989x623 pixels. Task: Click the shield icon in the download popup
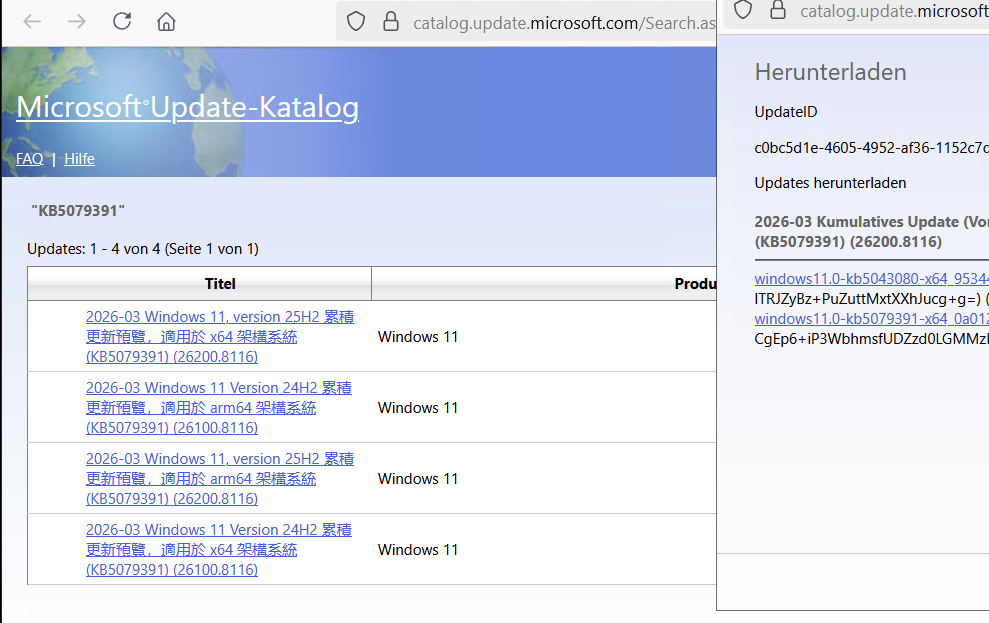[x=742, y=10]
